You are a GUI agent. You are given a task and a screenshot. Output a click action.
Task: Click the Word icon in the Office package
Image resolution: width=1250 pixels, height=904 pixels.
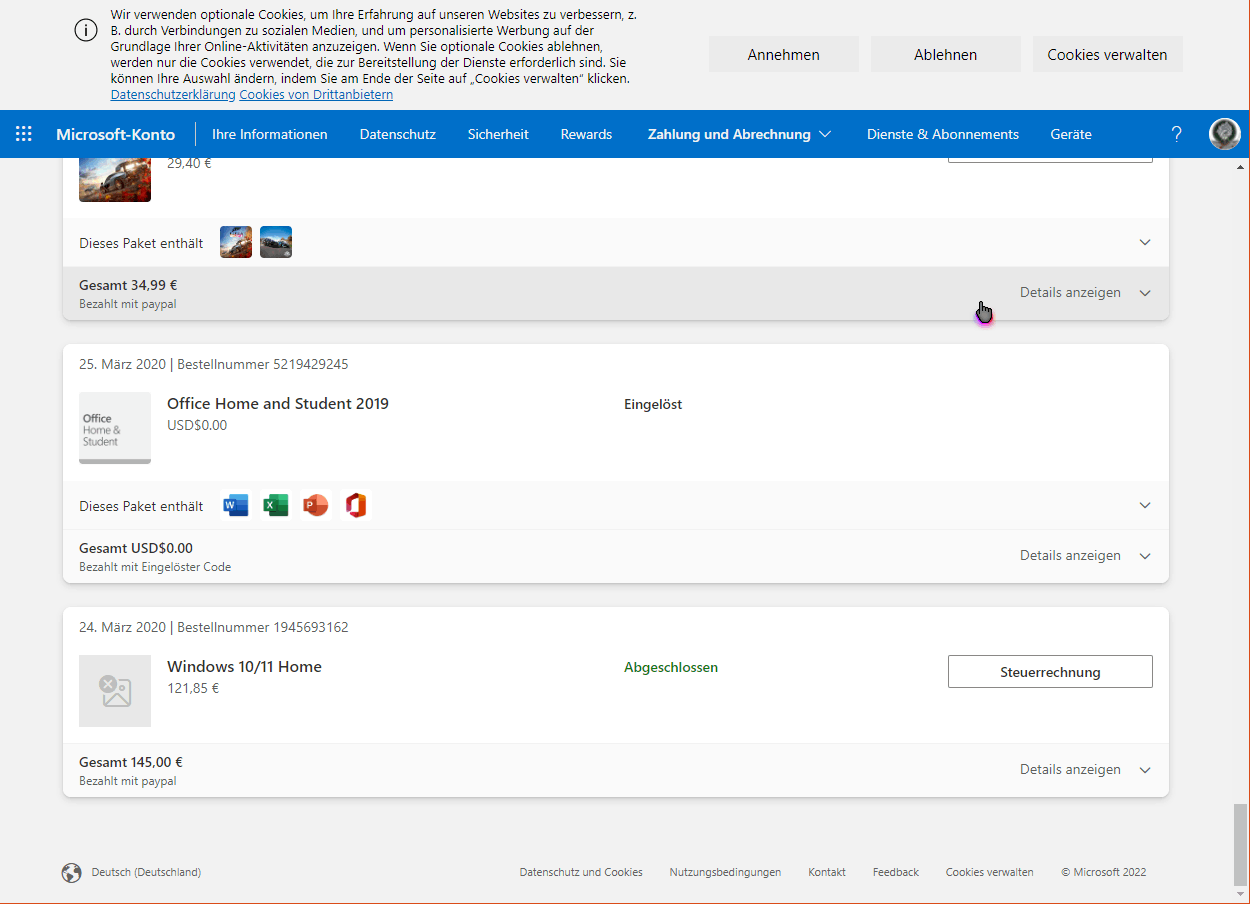236,505
